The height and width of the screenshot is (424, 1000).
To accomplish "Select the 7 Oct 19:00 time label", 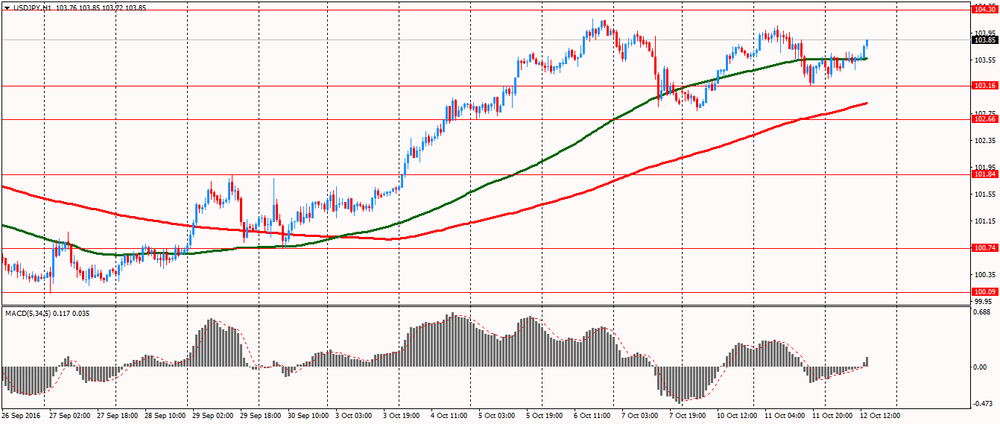I will (690, 414).
